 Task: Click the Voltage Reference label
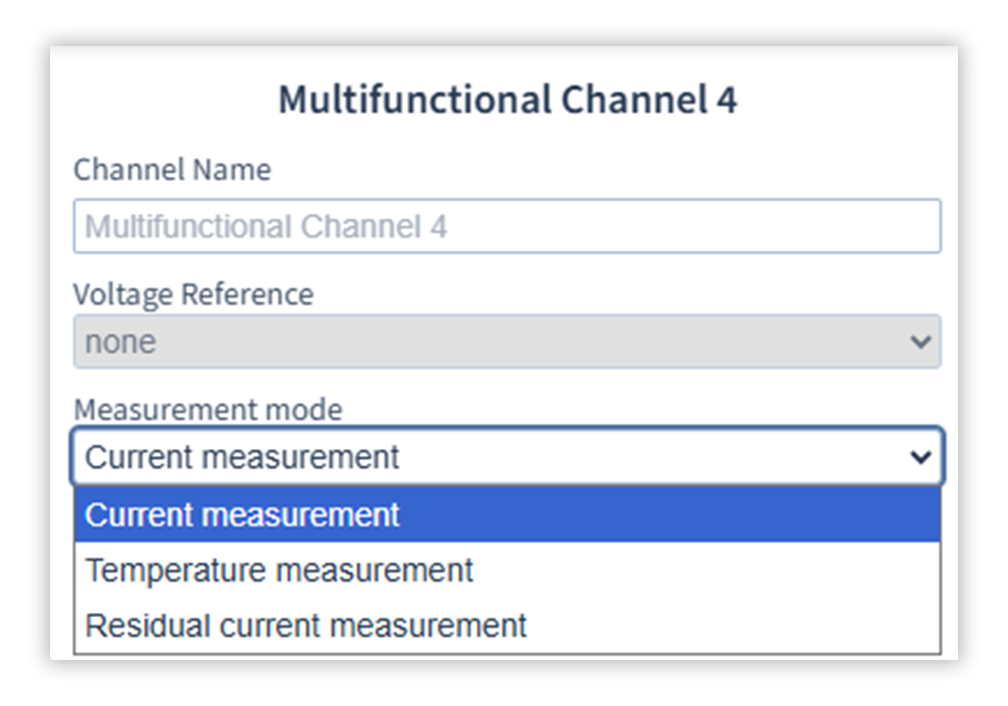point(193,295)
